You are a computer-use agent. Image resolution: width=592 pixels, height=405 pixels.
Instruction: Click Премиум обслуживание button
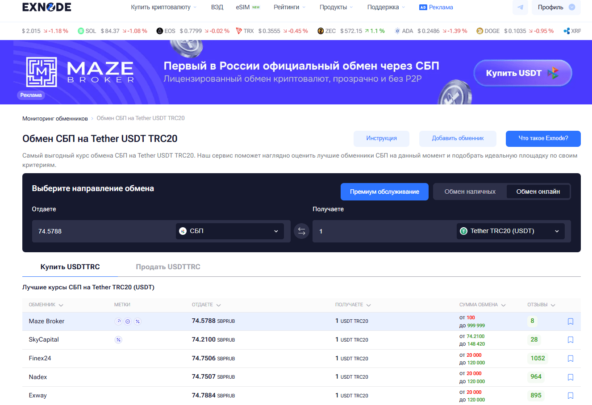[x=384, y=192]
